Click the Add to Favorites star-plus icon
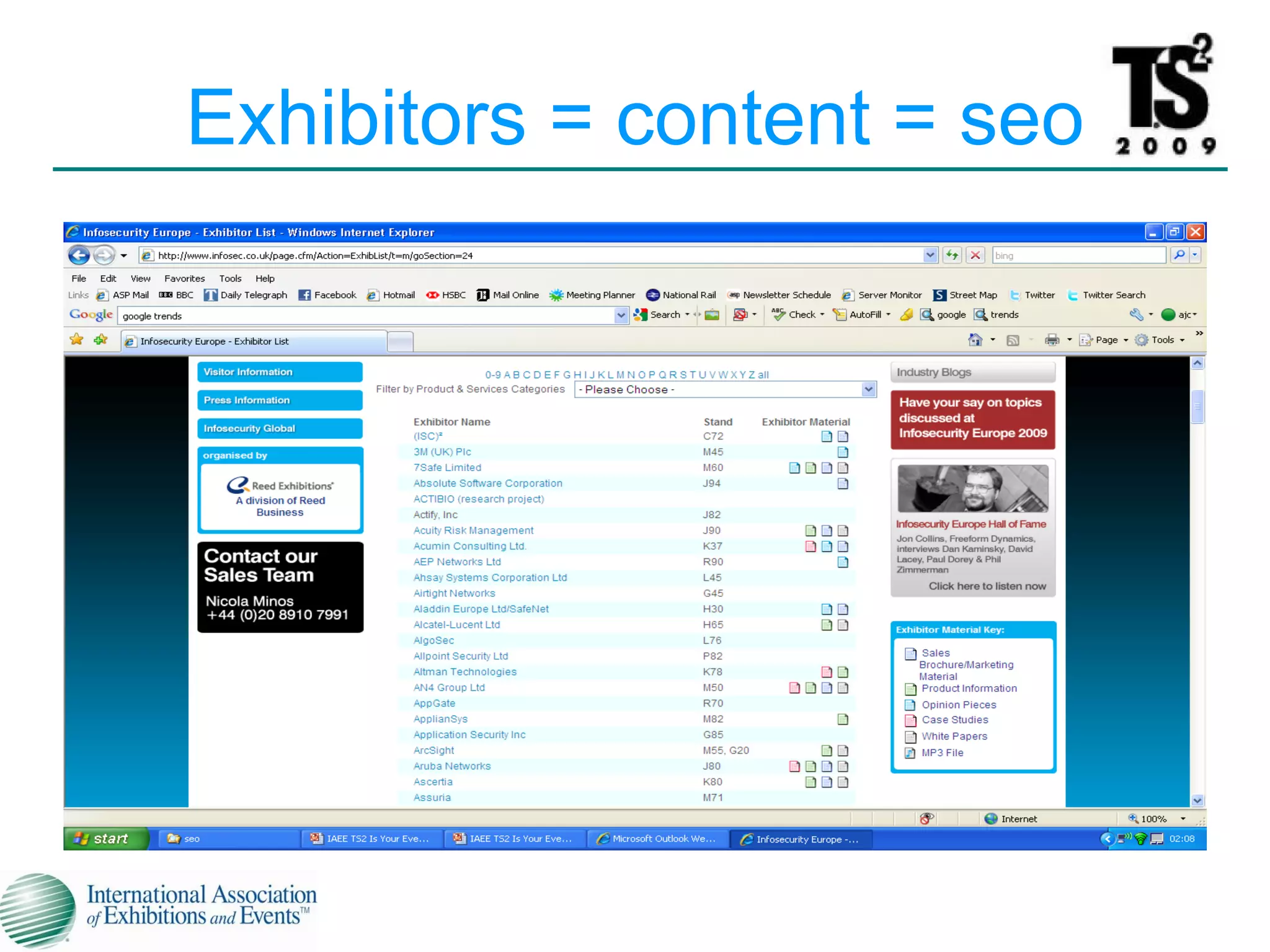The image size is (1270, 952). point(100,340)
